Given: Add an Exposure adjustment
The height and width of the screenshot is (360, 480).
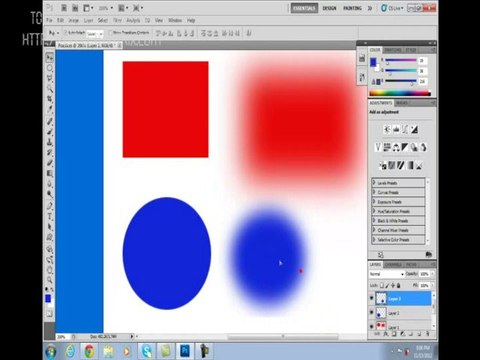Looking at the screenshot, I should click(x=414, y=129).
